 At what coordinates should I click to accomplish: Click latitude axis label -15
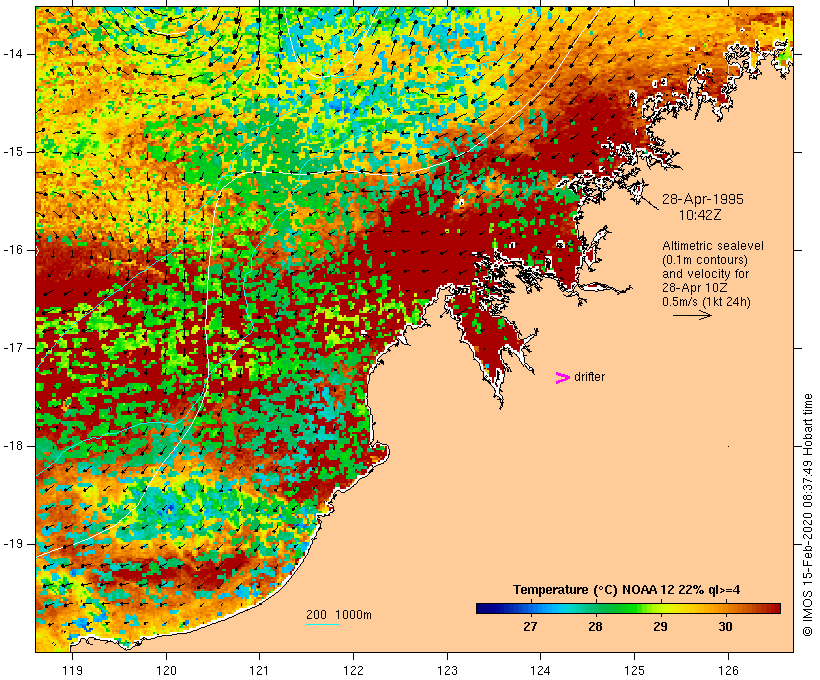13,152
